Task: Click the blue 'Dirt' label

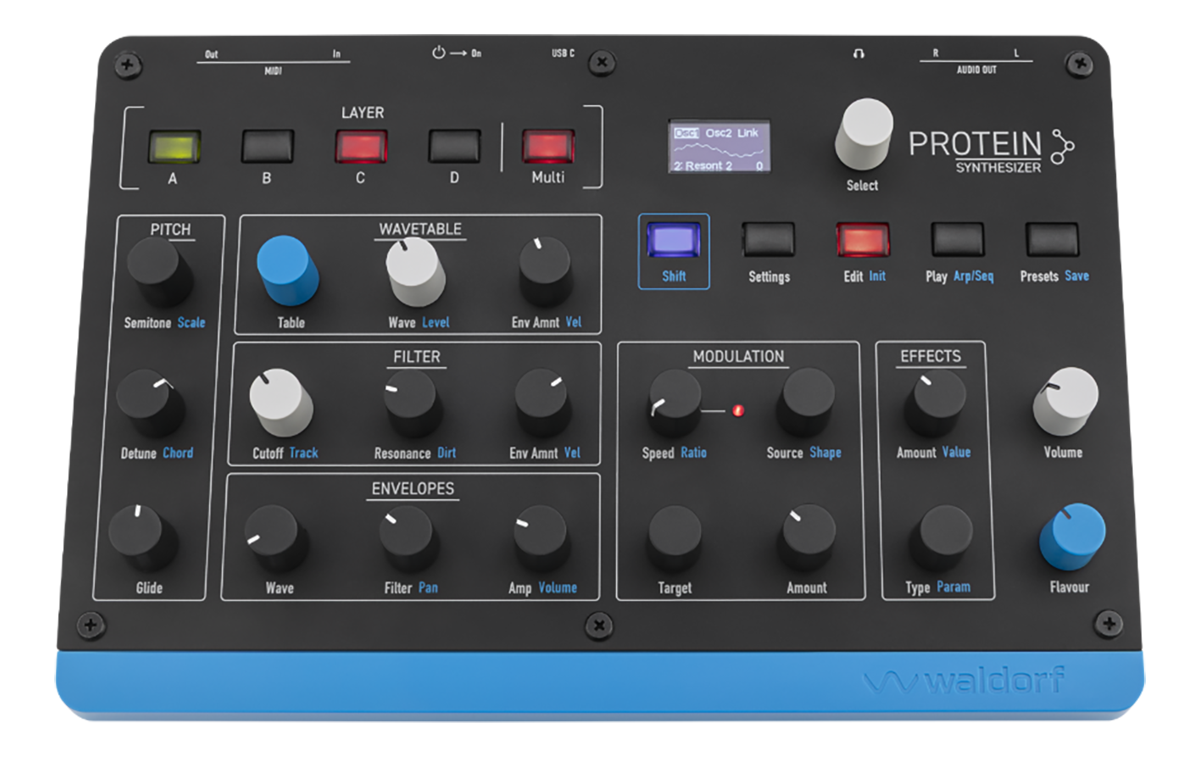Action: click(x=446, y=453)
